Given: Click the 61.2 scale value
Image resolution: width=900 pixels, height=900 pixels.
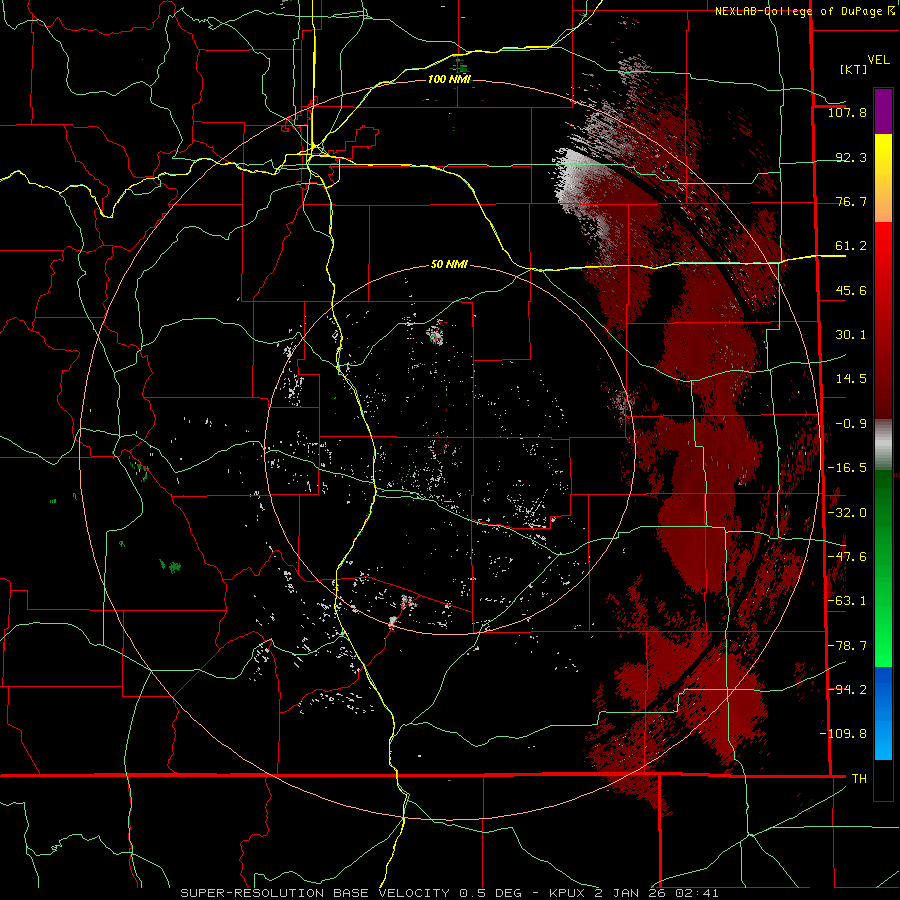Looking at the screenshot, I should [851, 246].
